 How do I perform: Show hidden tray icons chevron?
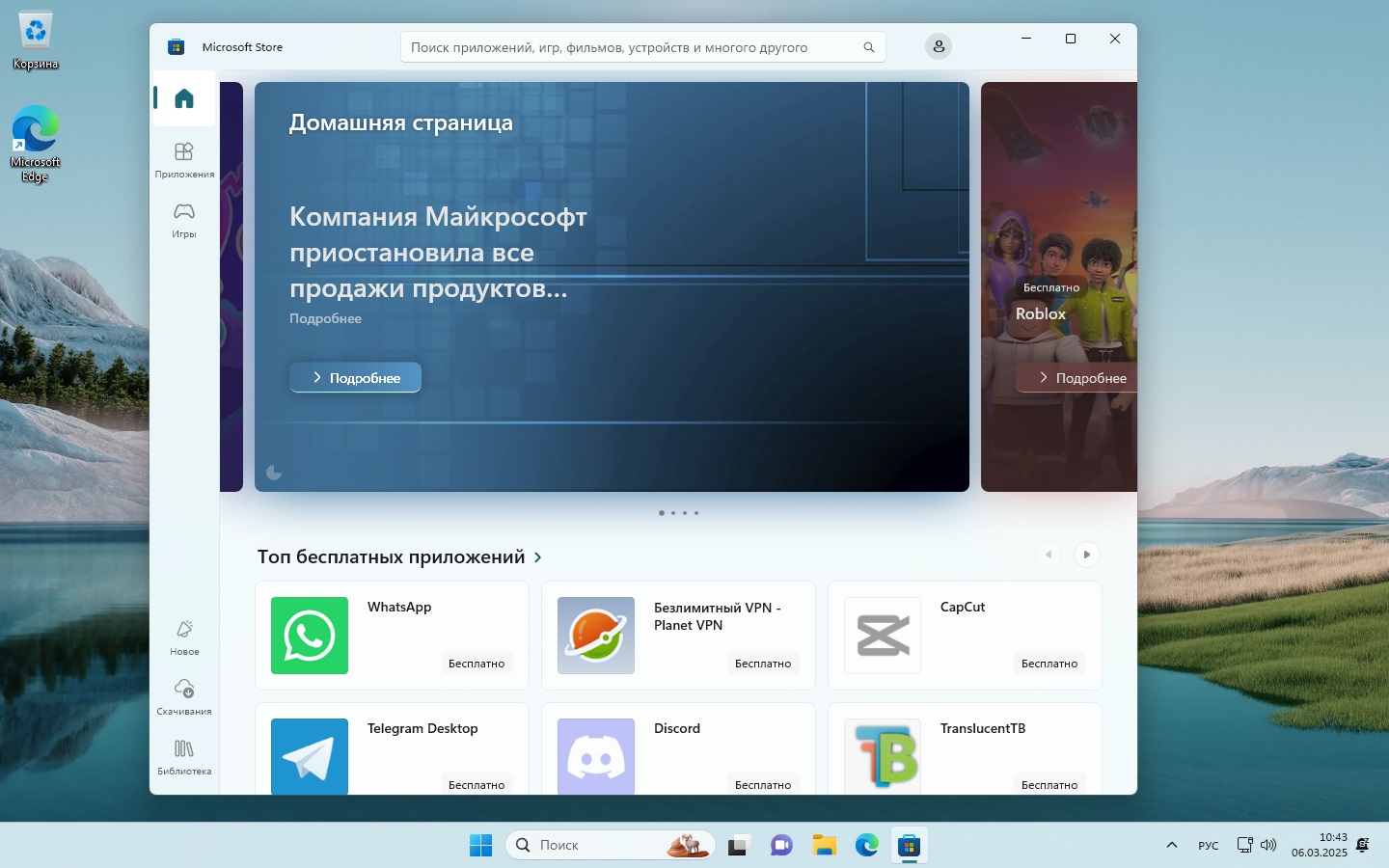(x=1172, y=845)
